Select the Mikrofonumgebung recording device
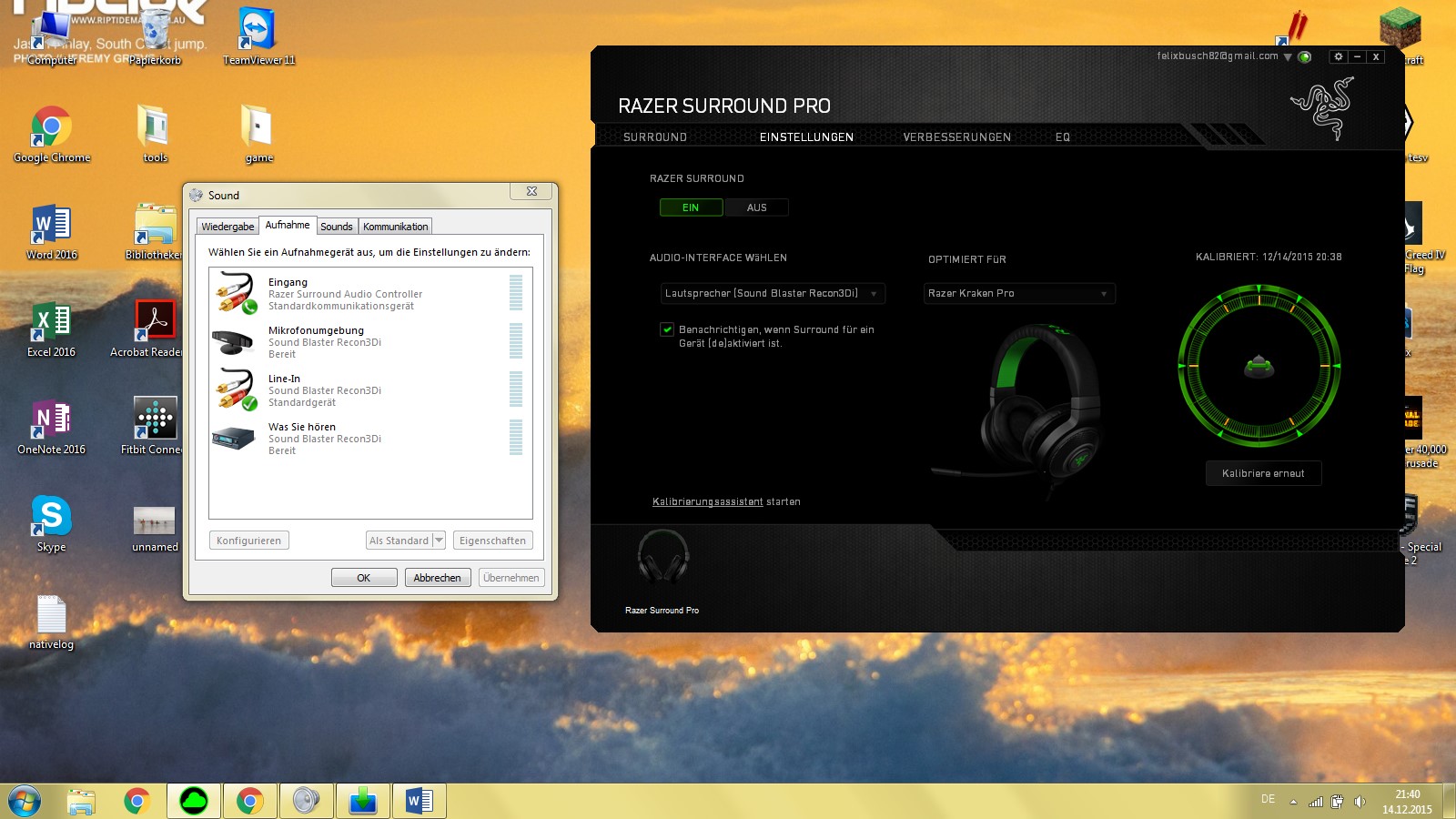 pos(370,342)
